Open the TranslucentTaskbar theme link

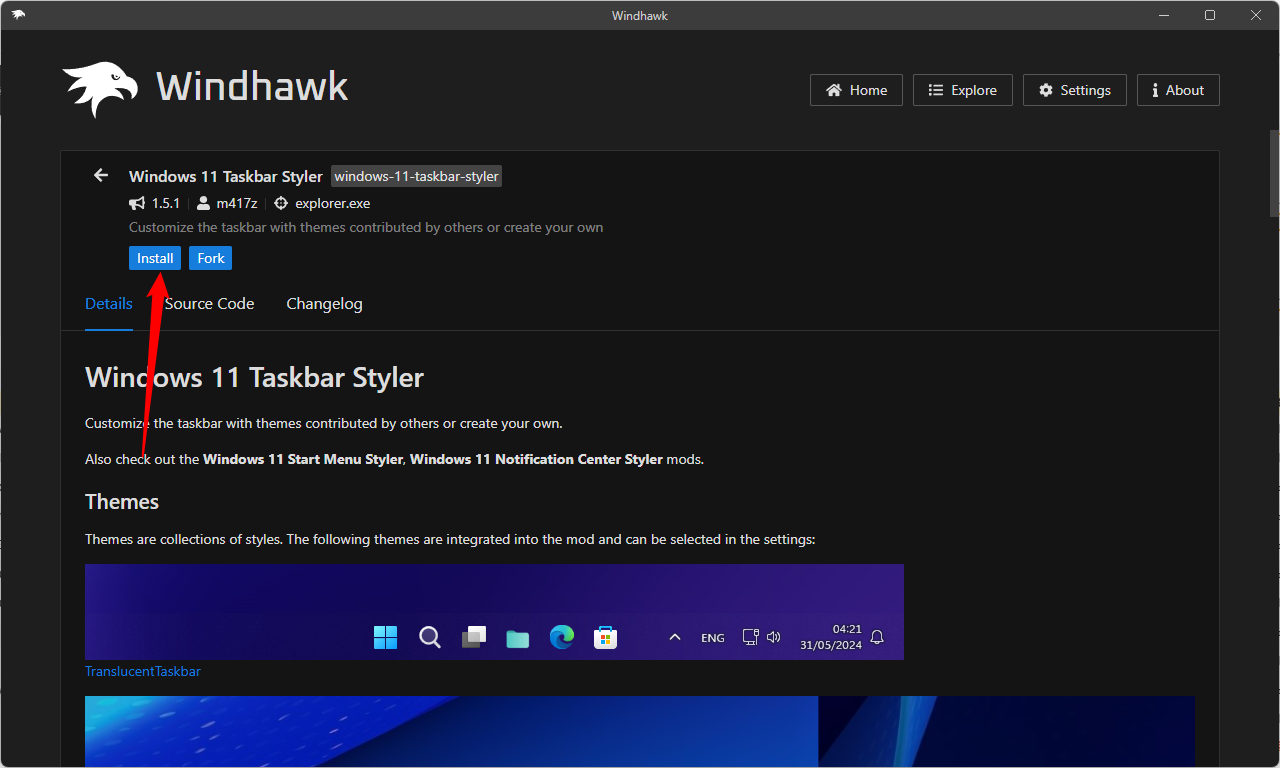pos(142,671)
